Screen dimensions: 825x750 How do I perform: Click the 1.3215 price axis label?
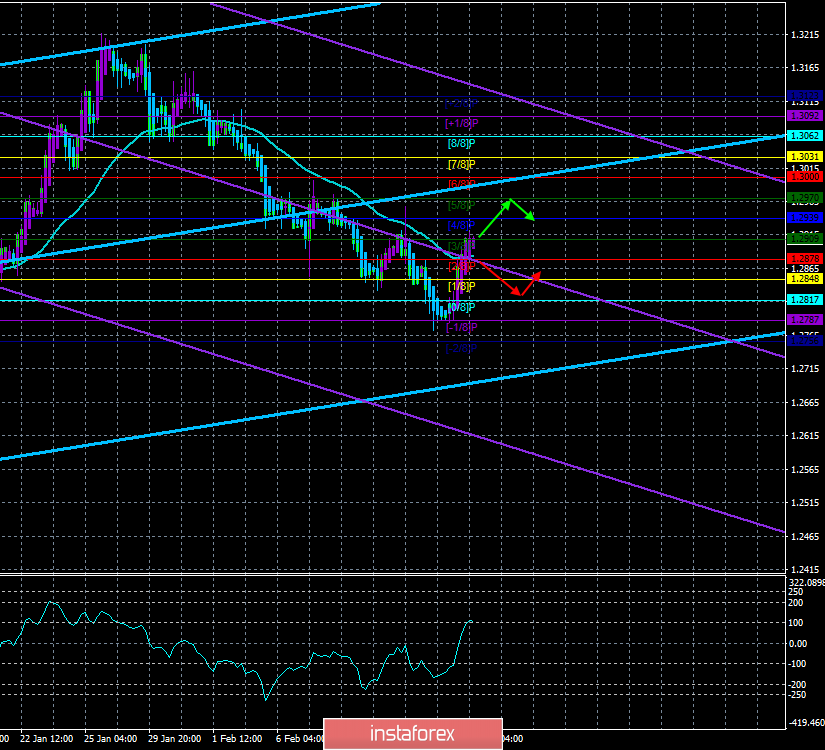coord(805,35)
